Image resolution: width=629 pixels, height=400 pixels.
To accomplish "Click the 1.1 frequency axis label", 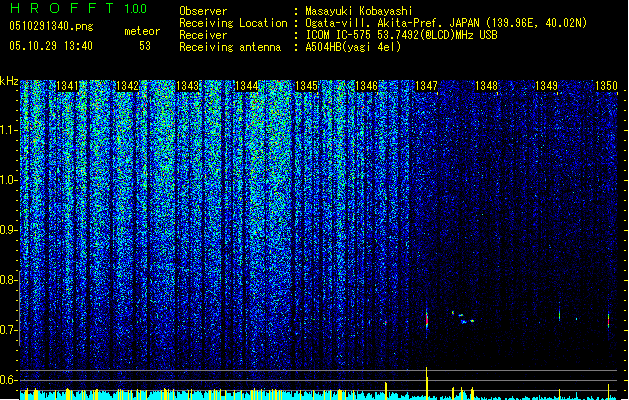I will (9, 130).
